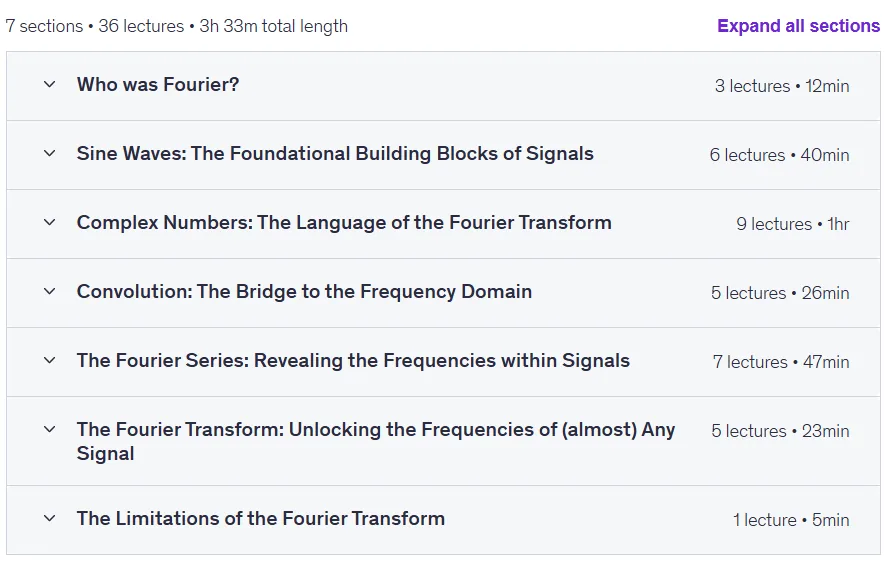Click the Expand all sections link
Viewport: 887px width, 562px height.
(x=798, y=26)
